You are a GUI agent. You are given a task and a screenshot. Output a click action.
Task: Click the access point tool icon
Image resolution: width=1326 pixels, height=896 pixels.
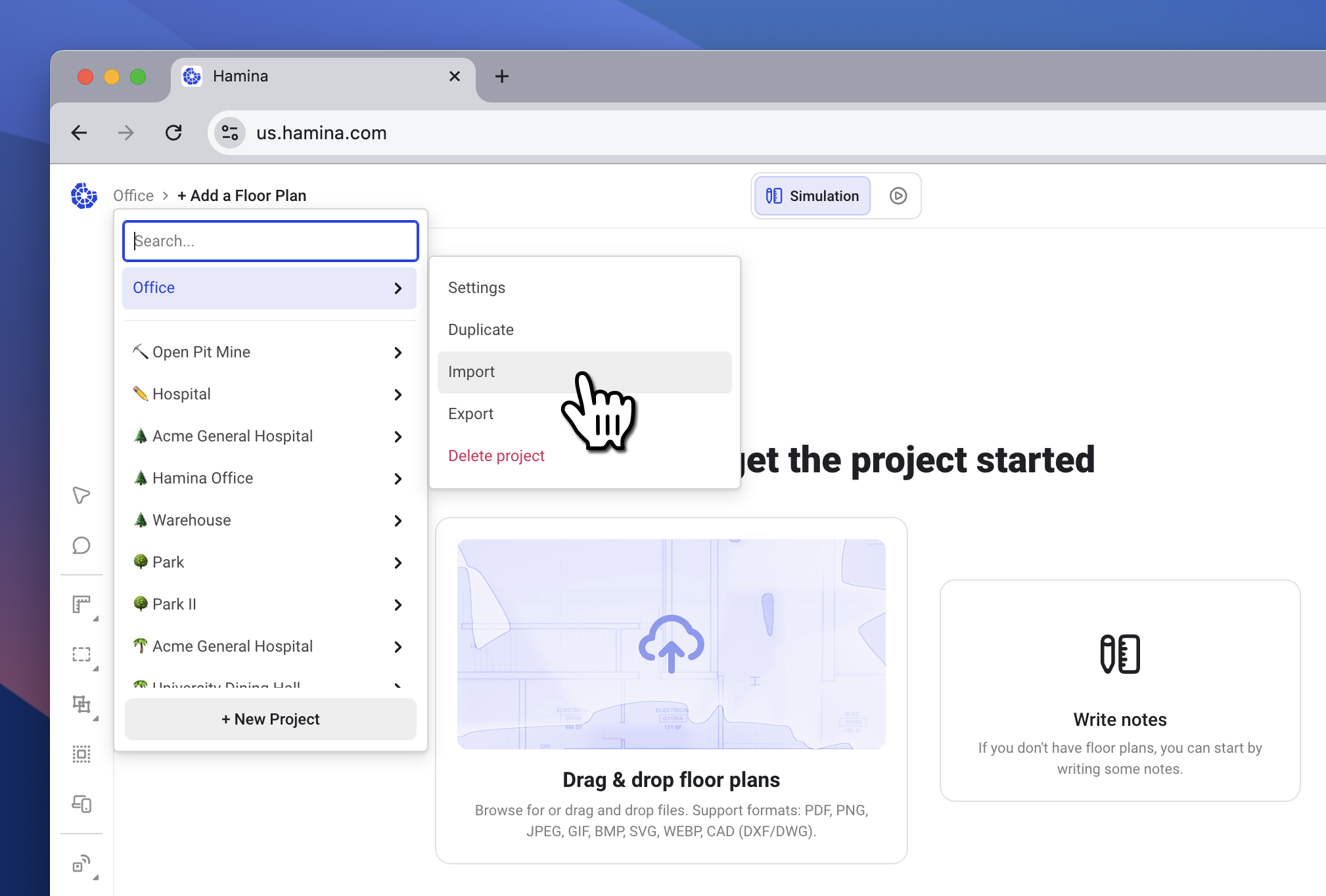coord(81,864)
